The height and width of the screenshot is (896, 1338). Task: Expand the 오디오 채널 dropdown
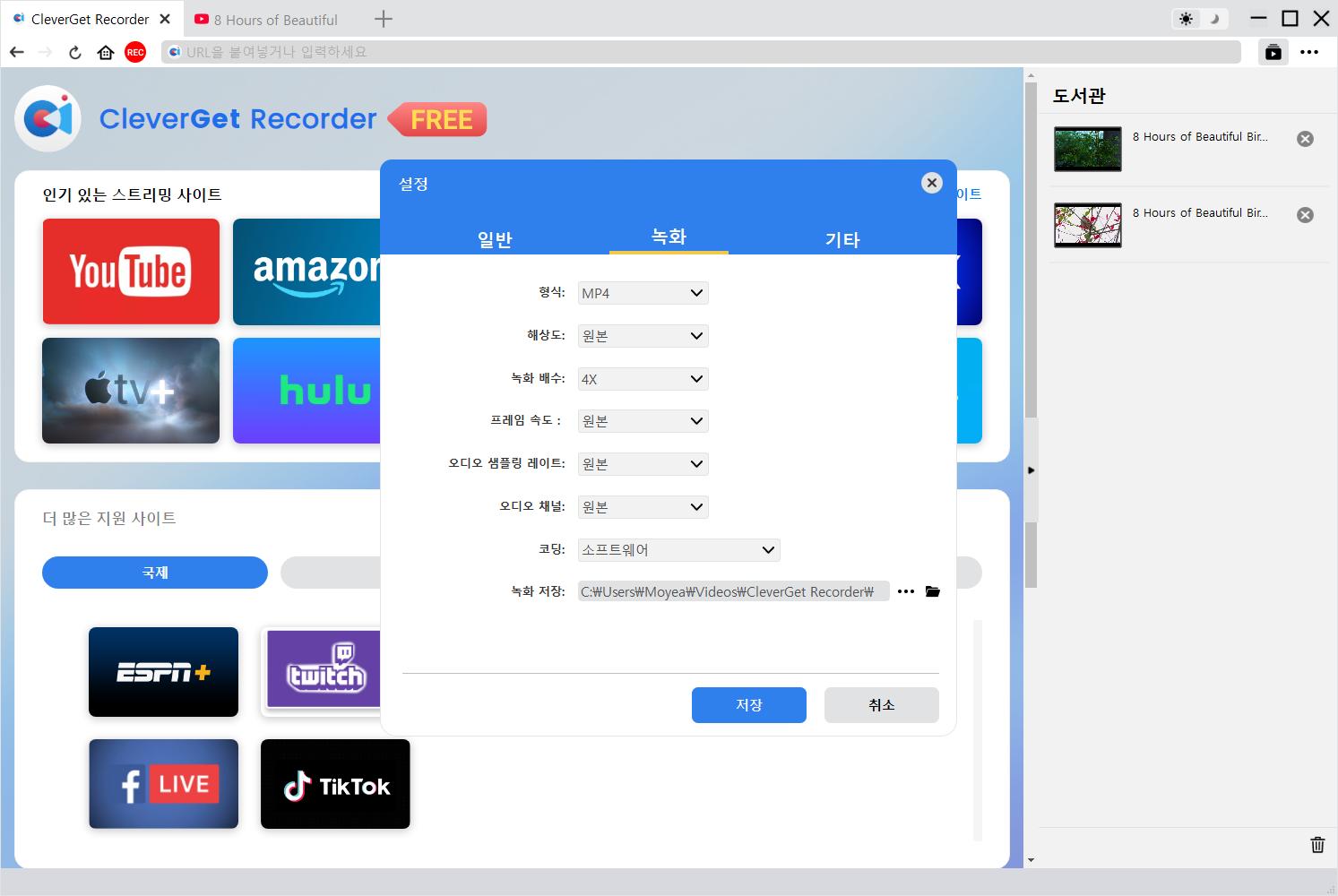(643, 507)
